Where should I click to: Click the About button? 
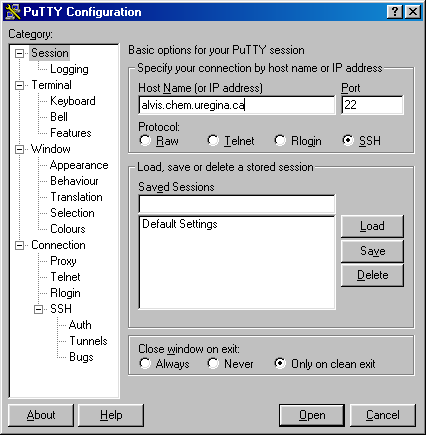point(41,415)
